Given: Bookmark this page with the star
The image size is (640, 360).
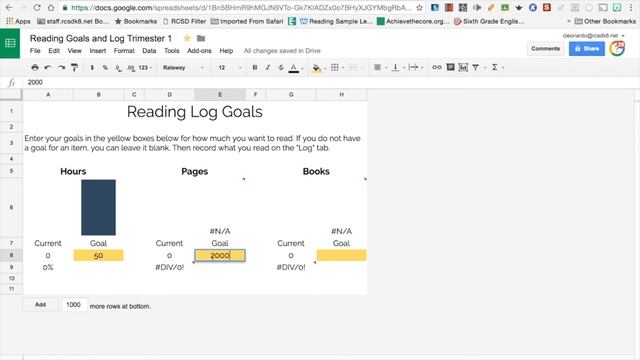Looking at the screenshot, I should coord(419,7).
